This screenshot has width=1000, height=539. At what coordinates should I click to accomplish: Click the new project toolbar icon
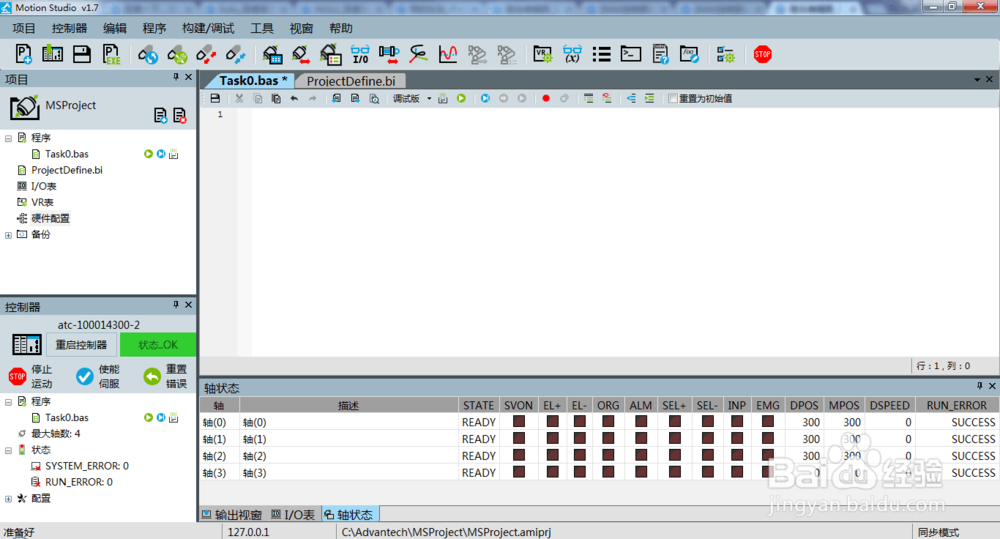pyautogui.click(x=24, y=54)
